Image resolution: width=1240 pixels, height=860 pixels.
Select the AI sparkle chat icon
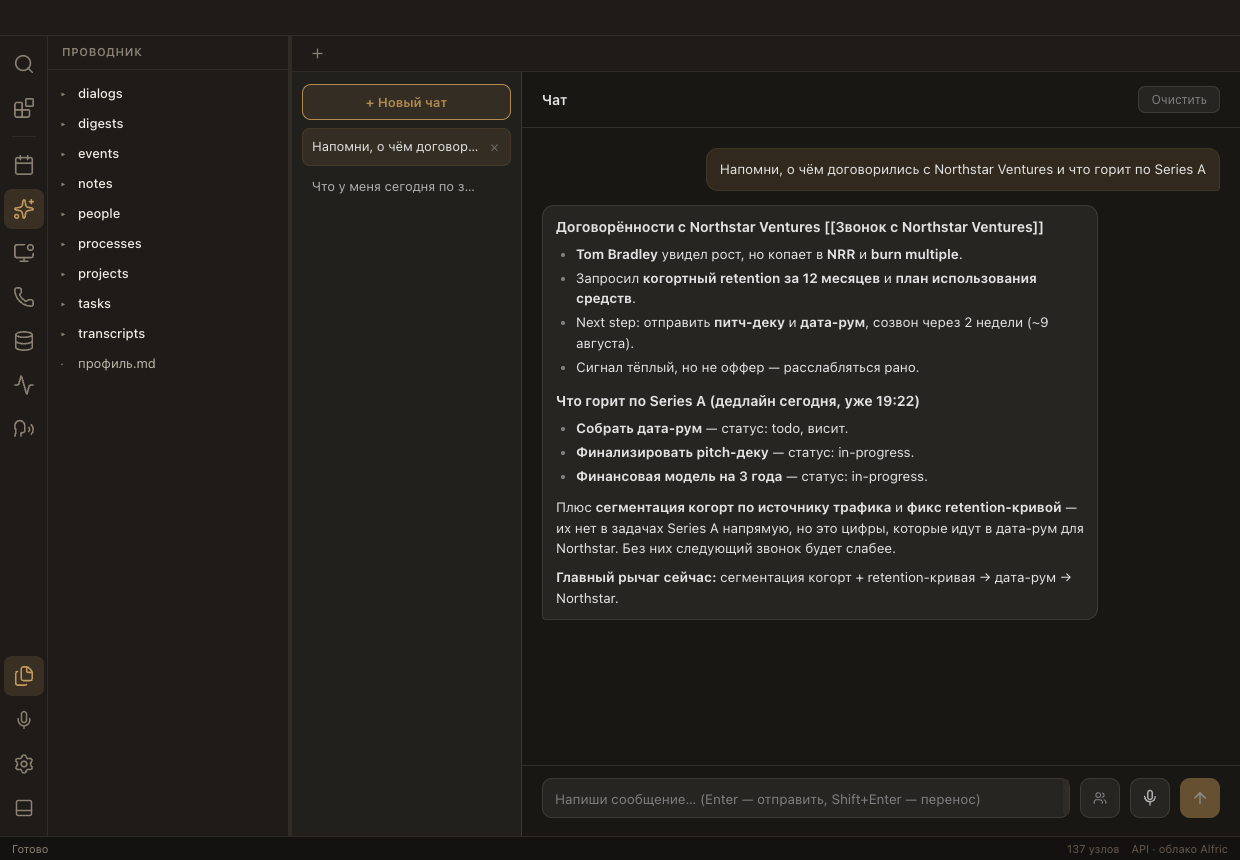(24, 209)
